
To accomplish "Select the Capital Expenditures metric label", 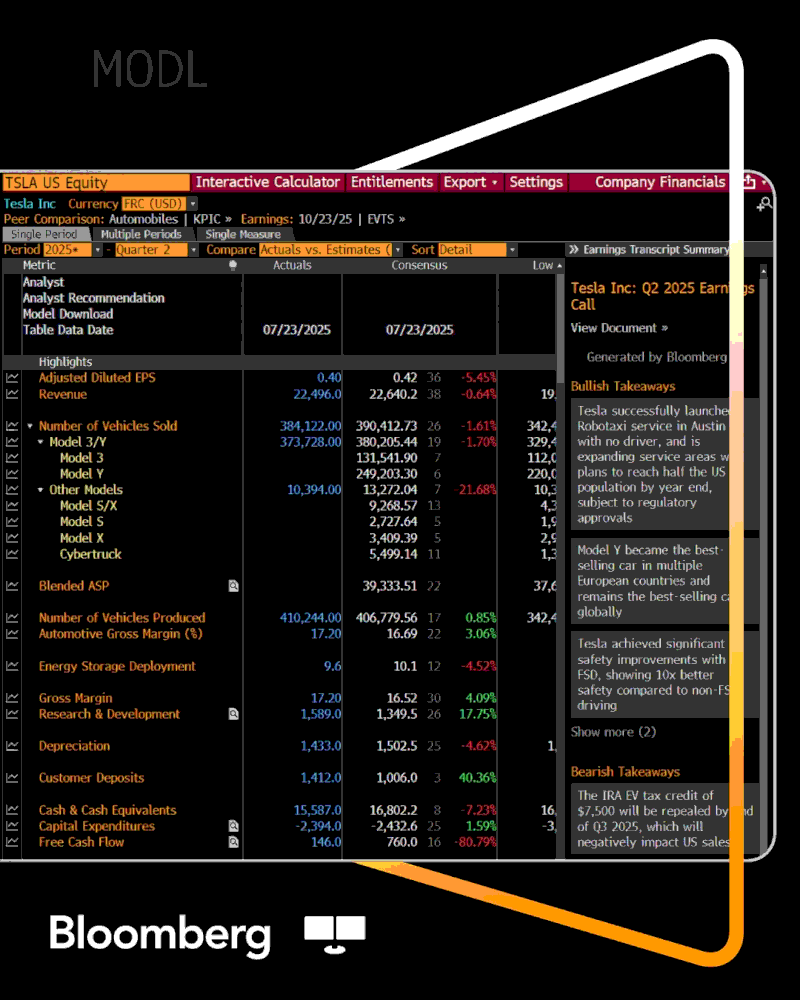I will 96,826.
